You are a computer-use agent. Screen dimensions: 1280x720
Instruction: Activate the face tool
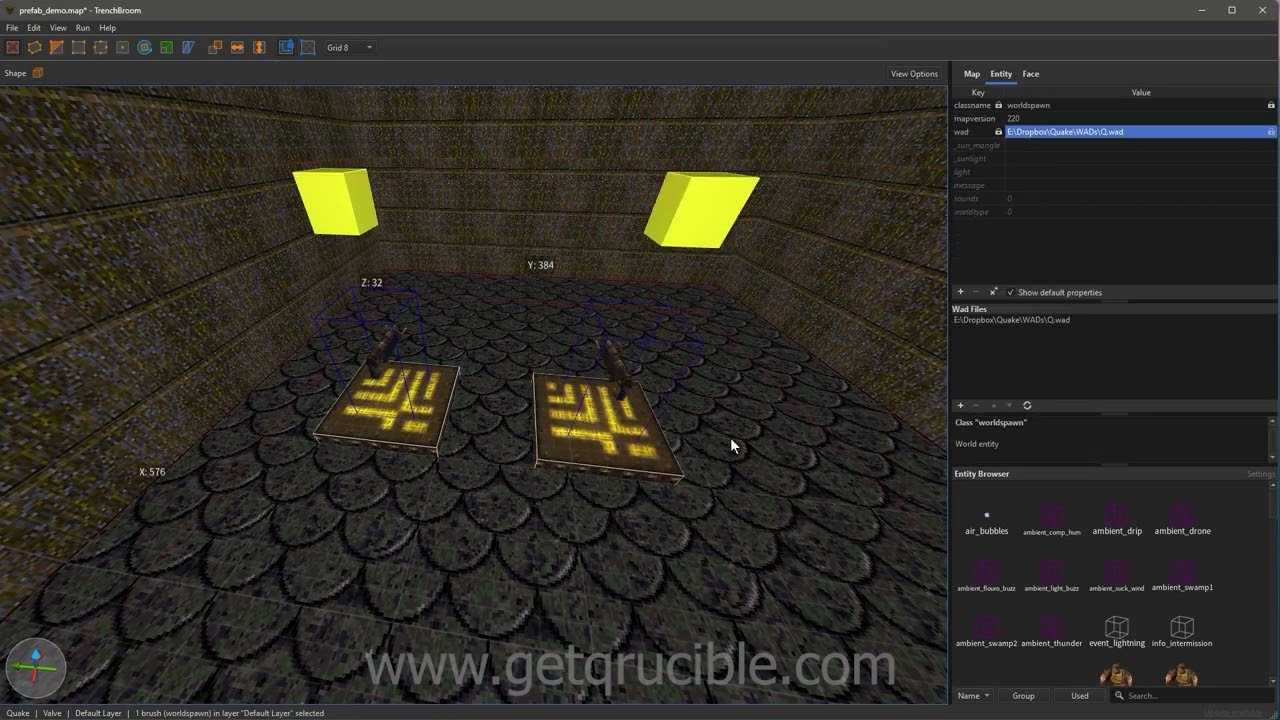click(x=123, y=47)
